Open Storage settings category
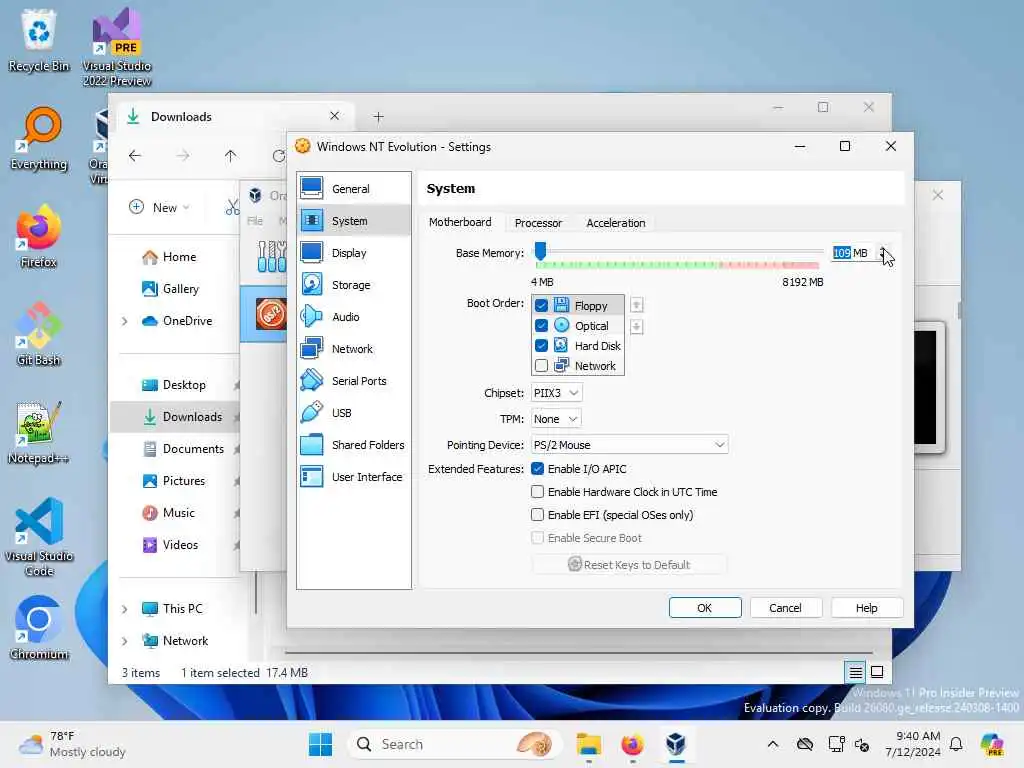Screen dimensions: 1024x768 [354, 285]
